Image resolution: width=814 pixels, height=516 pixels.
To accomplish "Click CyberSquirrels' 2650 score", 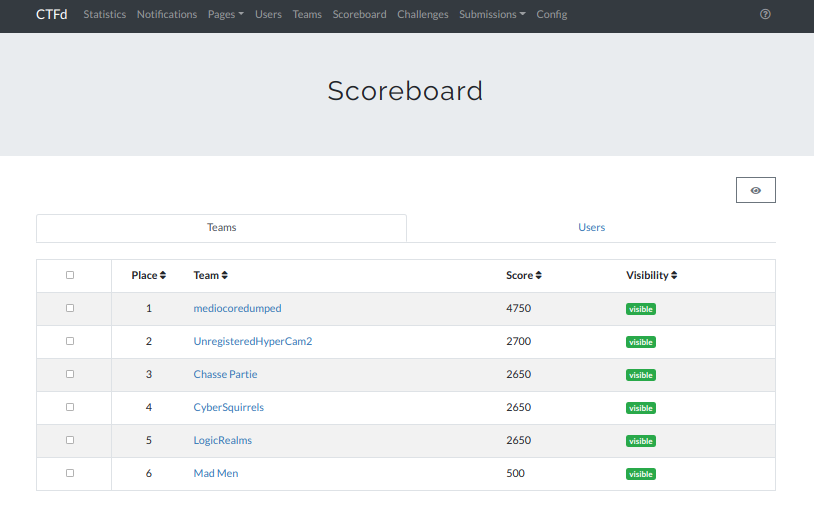I will 519,407.
